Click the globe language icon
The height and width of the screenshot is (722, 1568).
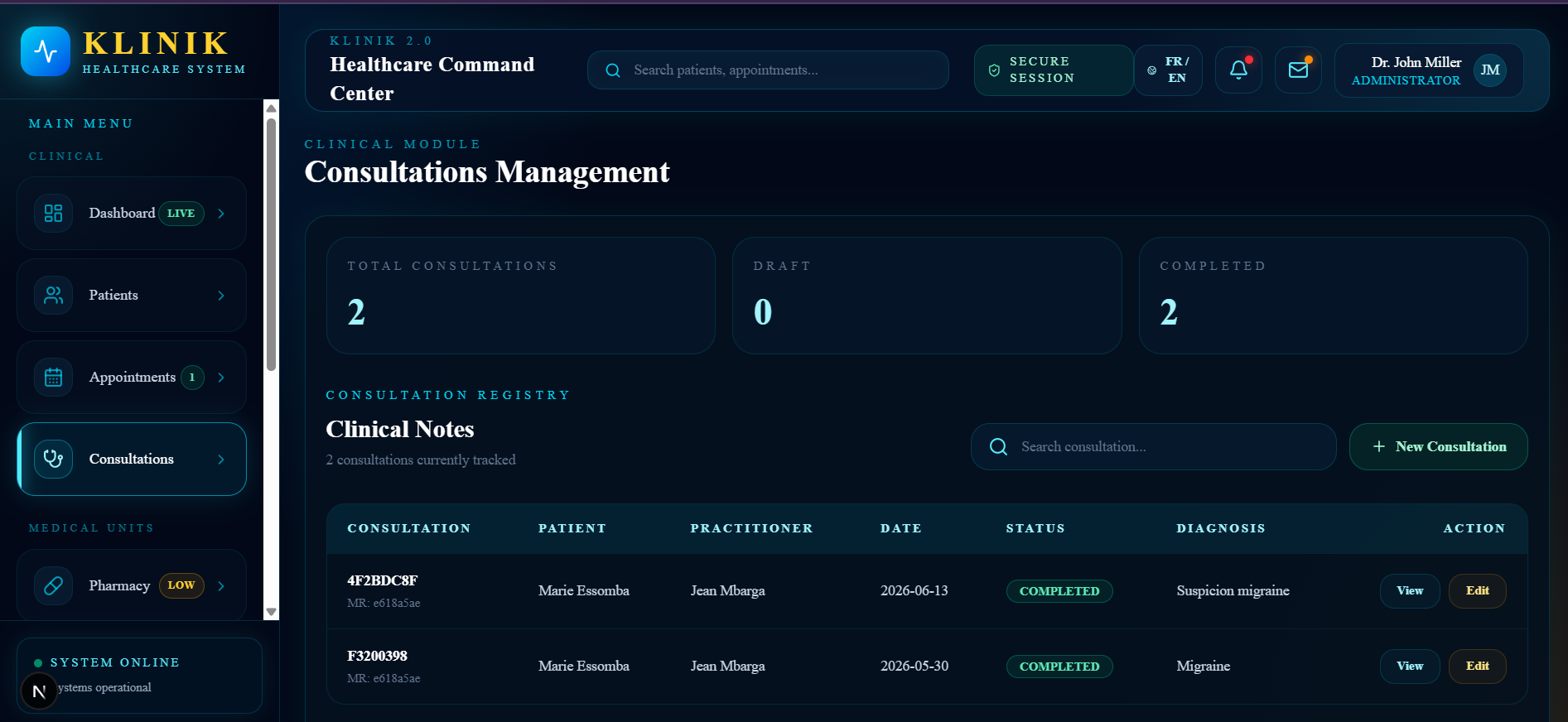(1151, 70)
